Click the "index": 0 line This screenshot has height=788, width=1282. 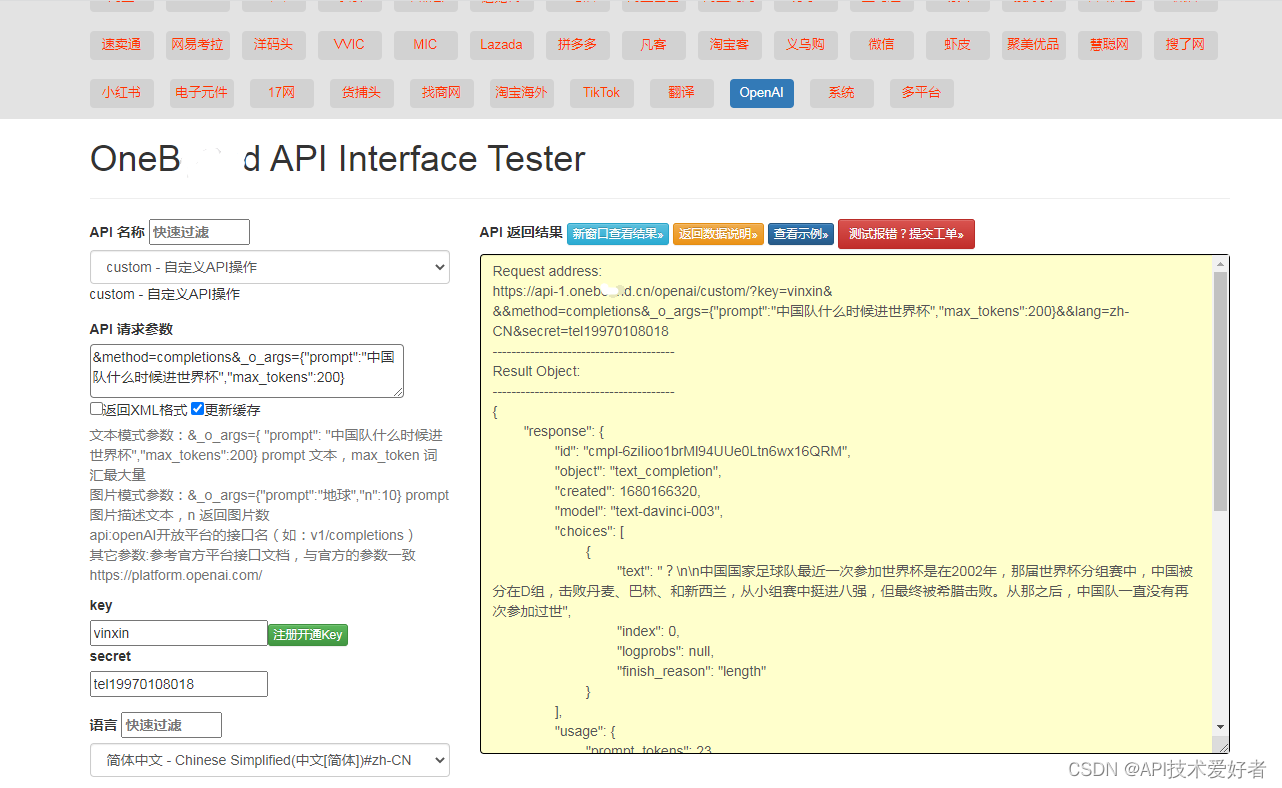[648, 631]
